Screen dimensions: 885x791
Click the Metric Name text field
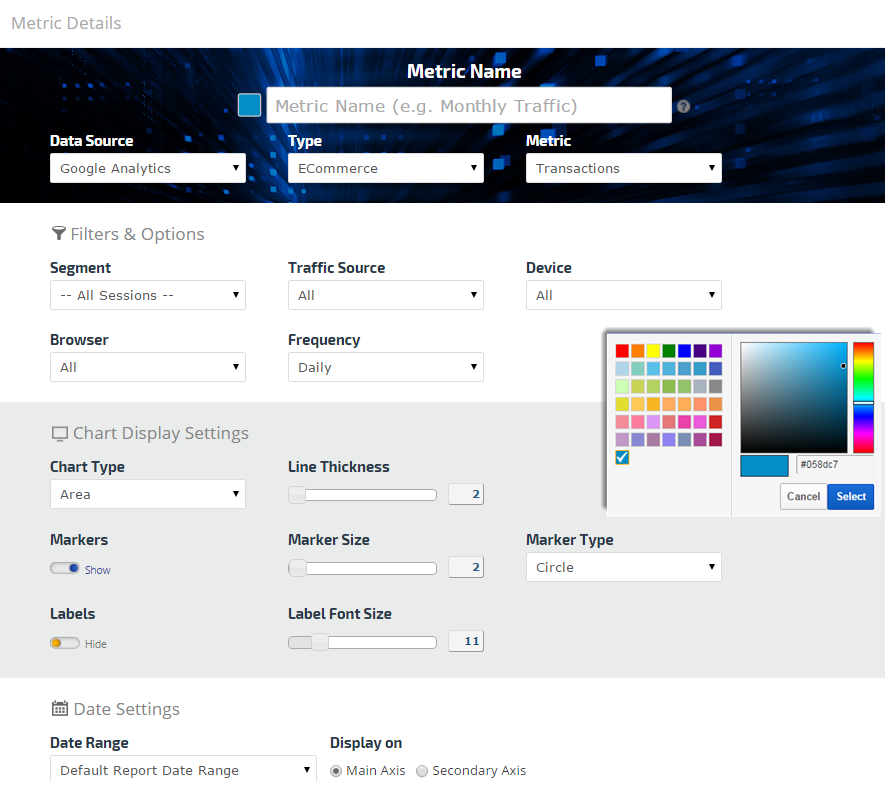tap(468, 105)
